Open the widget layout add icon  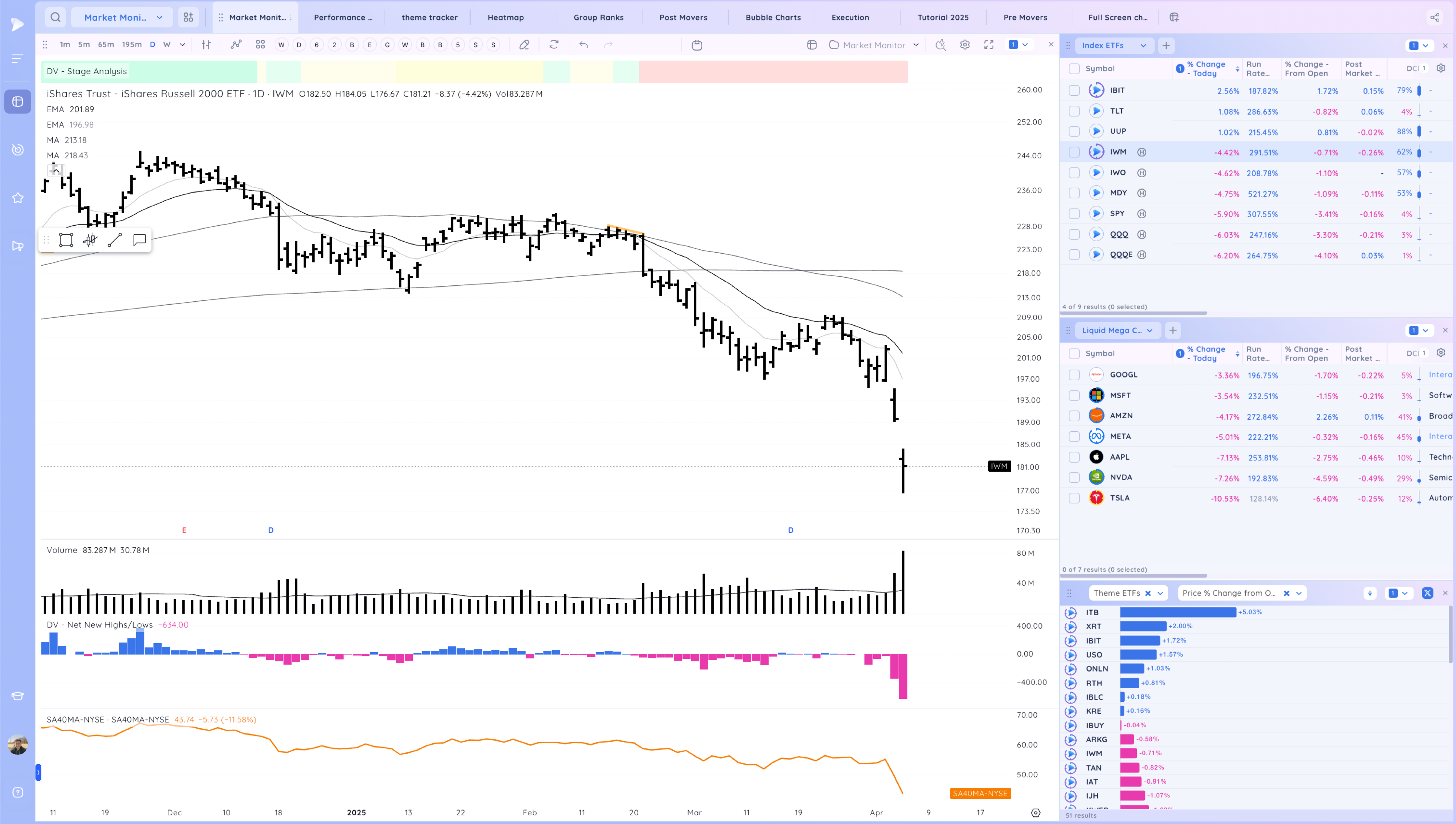(189, 17)
